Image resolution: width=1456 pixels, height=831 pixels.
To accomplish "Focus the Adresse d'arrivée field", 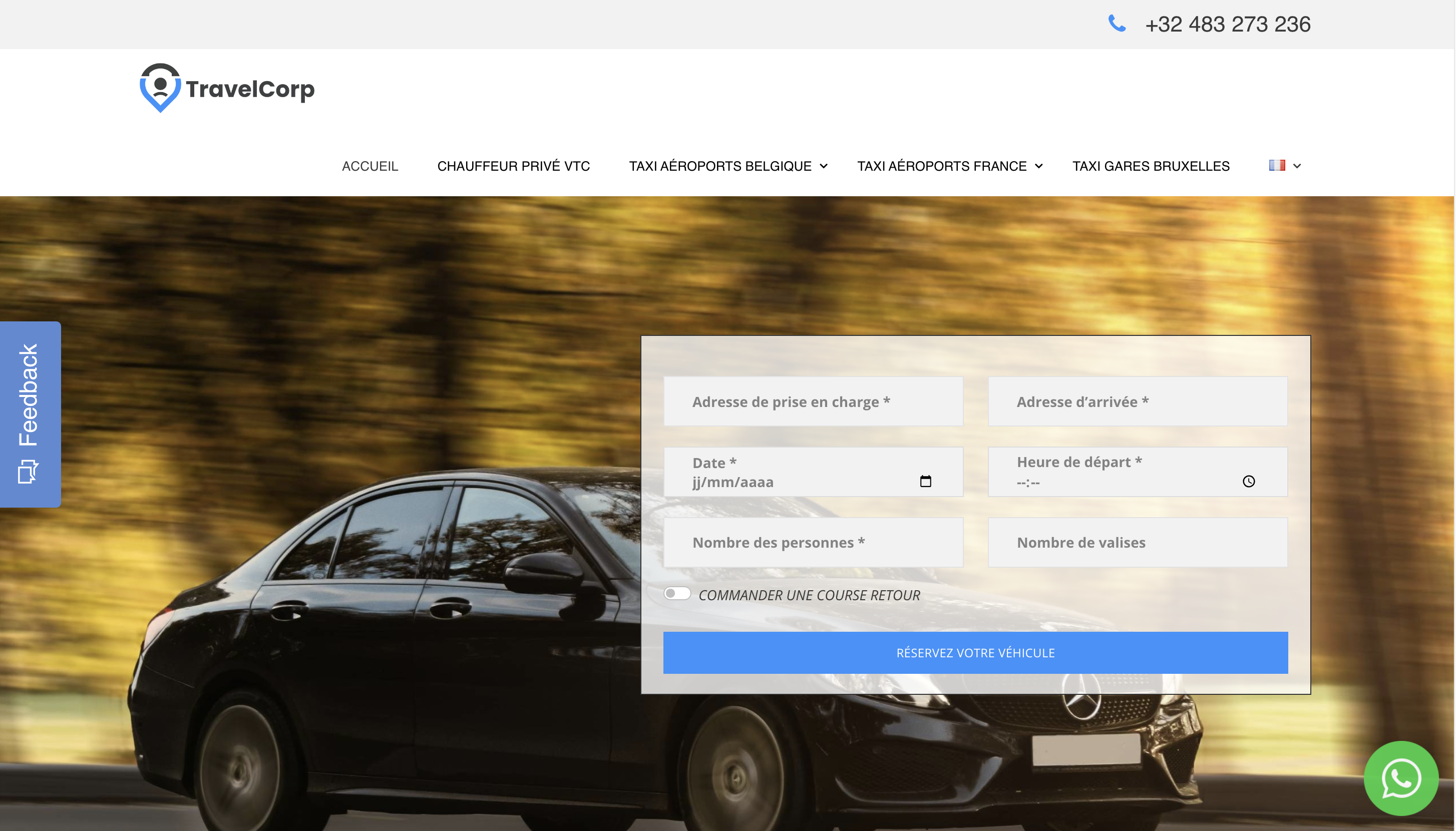I will [1138, 401].
